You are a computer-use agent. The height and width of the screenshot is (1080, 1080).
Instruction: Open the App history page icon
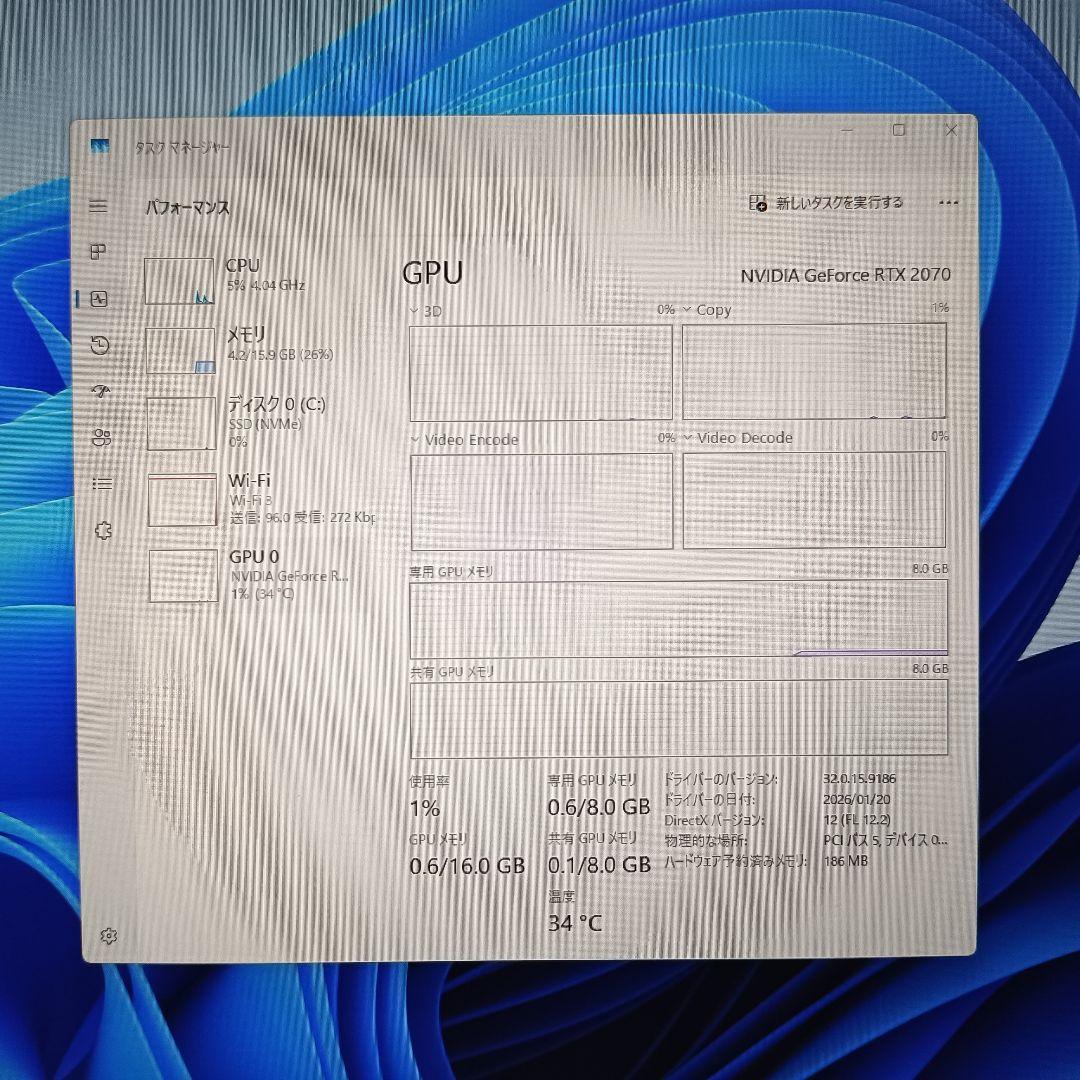tap(100, 345)
